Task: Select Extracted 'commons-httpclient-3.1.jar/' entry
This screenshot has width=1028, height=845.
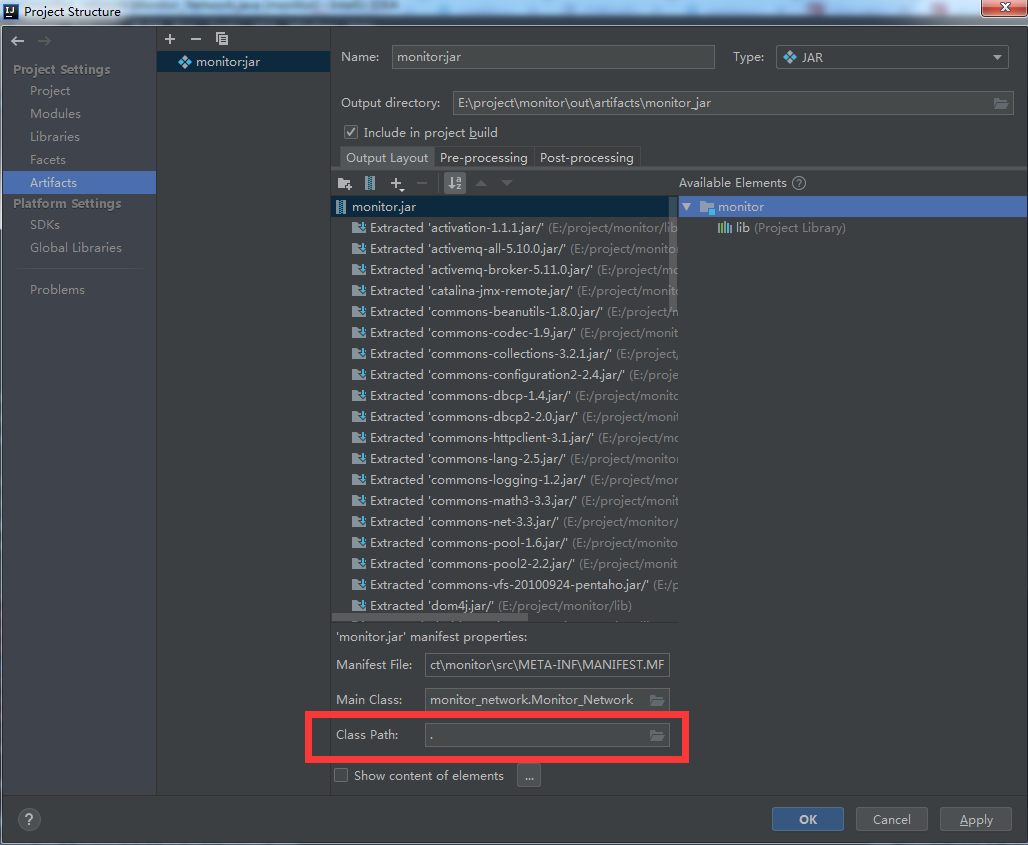Action: 514,437
